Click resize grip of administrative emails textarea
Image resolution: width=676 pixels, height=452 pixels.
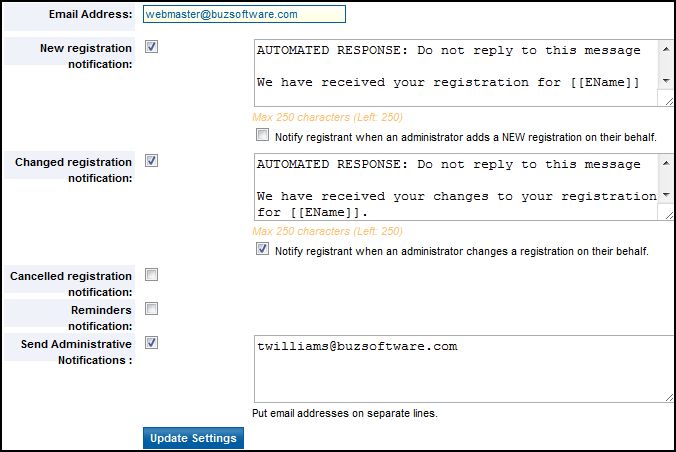pos(667,396)
